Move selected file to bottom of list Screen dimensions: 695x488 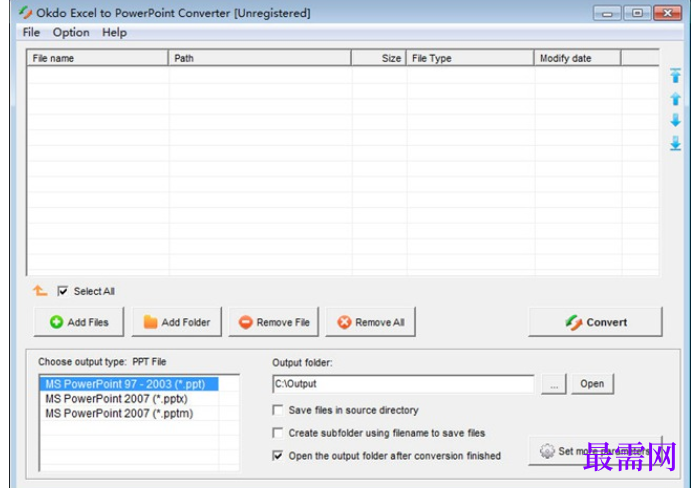[x=675, y=143]
